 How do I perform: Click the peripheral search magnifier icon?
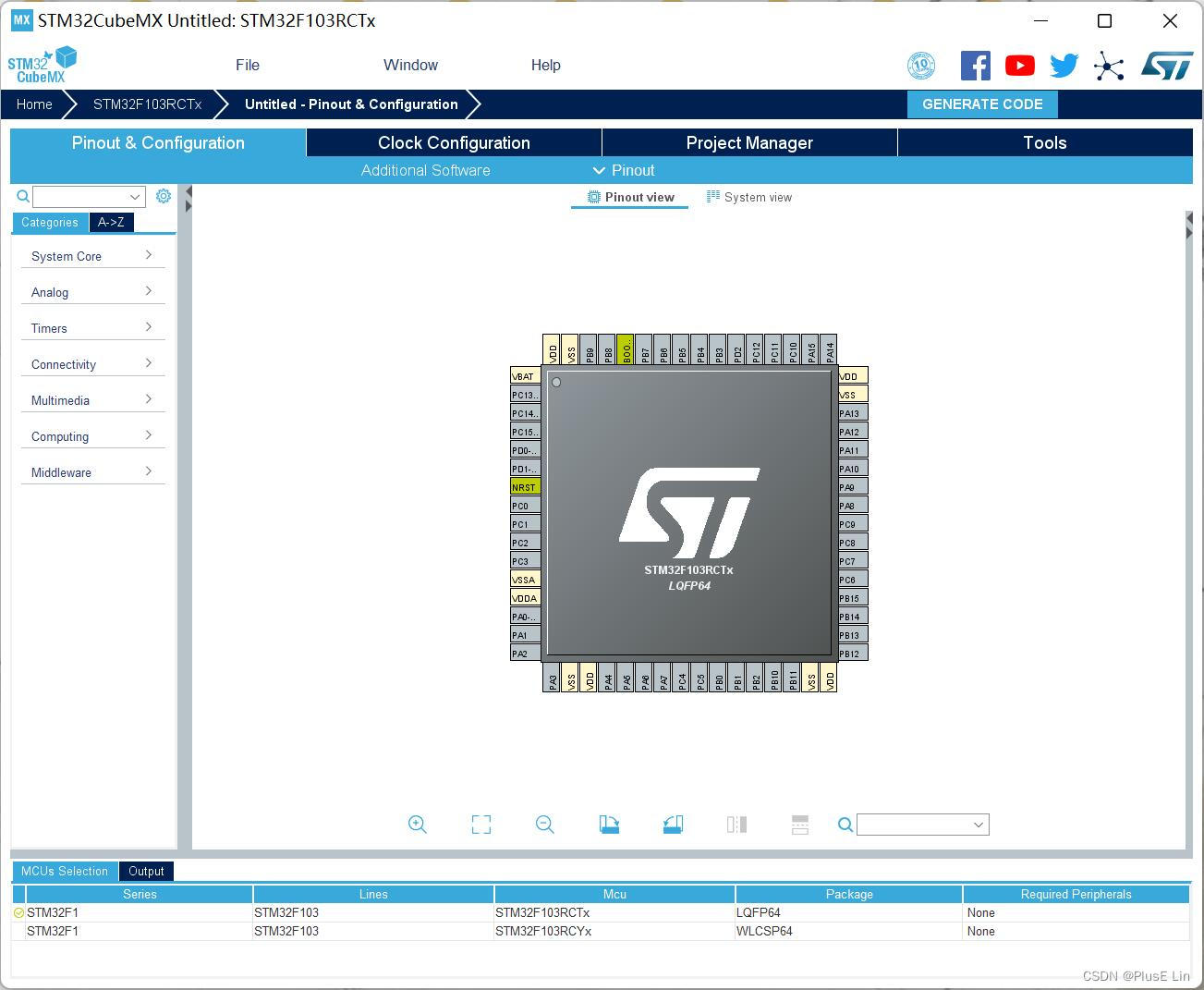23,196
